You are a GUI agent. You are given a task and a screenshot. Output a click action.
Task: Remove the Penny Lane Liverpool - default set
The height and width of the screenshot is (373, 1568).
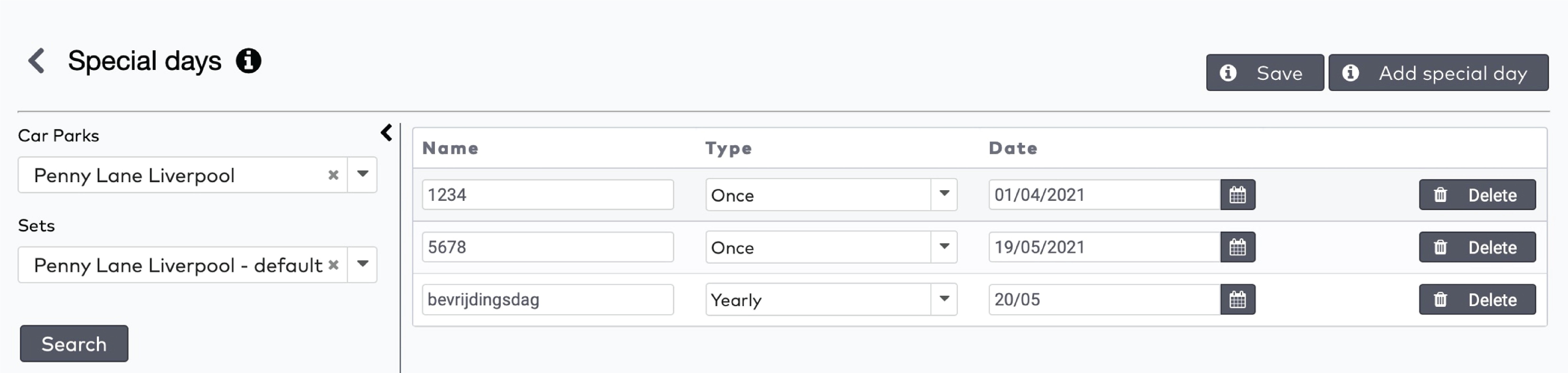tap(333, 265)
